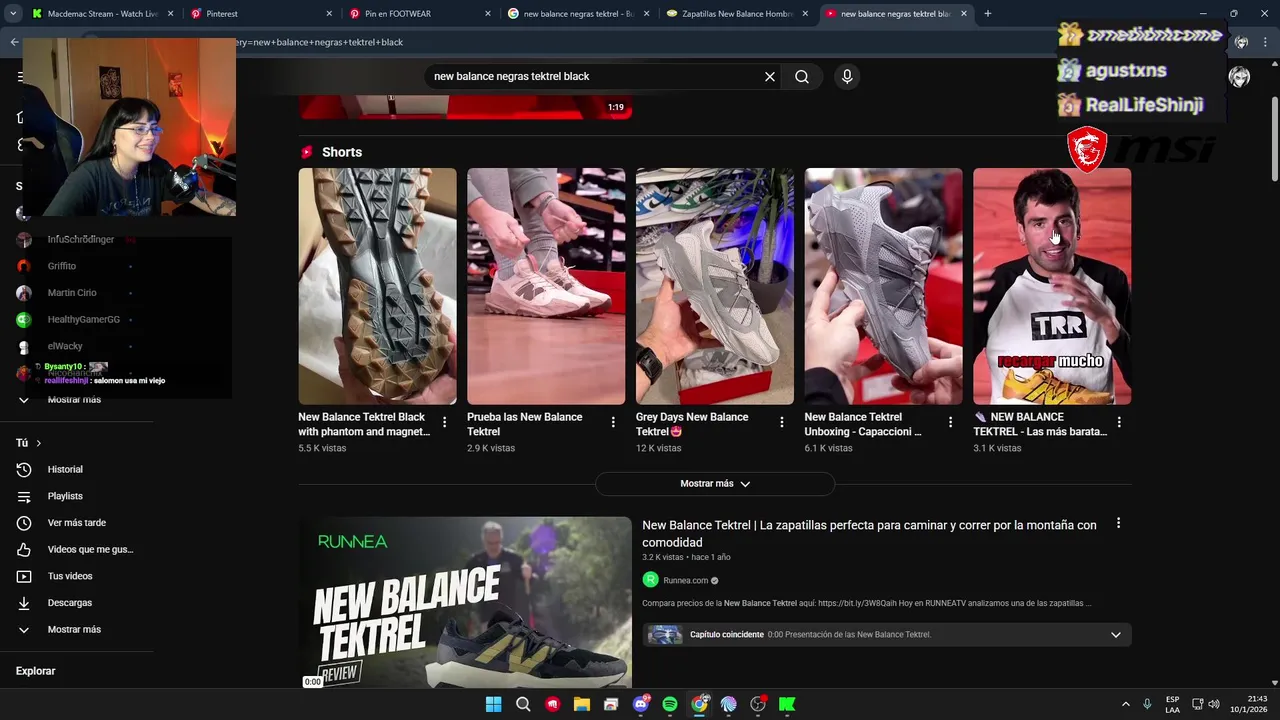Viewport: 1280px width, 720px height.
Task: Open options for Las más barata short
Action: click(x=1119, y=423)
